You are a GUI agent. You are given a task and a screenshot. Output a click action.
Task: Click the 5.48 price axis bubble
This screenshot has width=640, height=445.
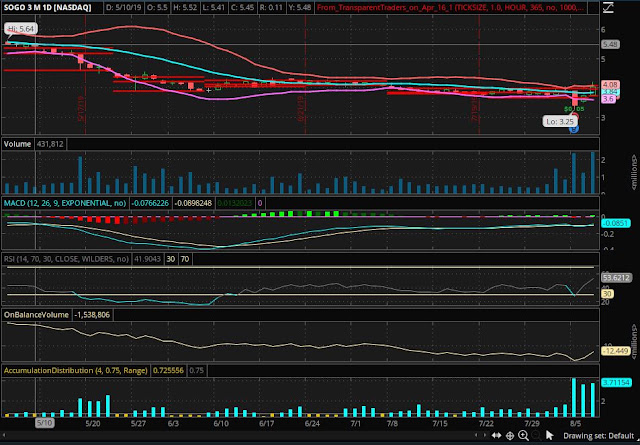pyautogui.click(x=611, y=44)
